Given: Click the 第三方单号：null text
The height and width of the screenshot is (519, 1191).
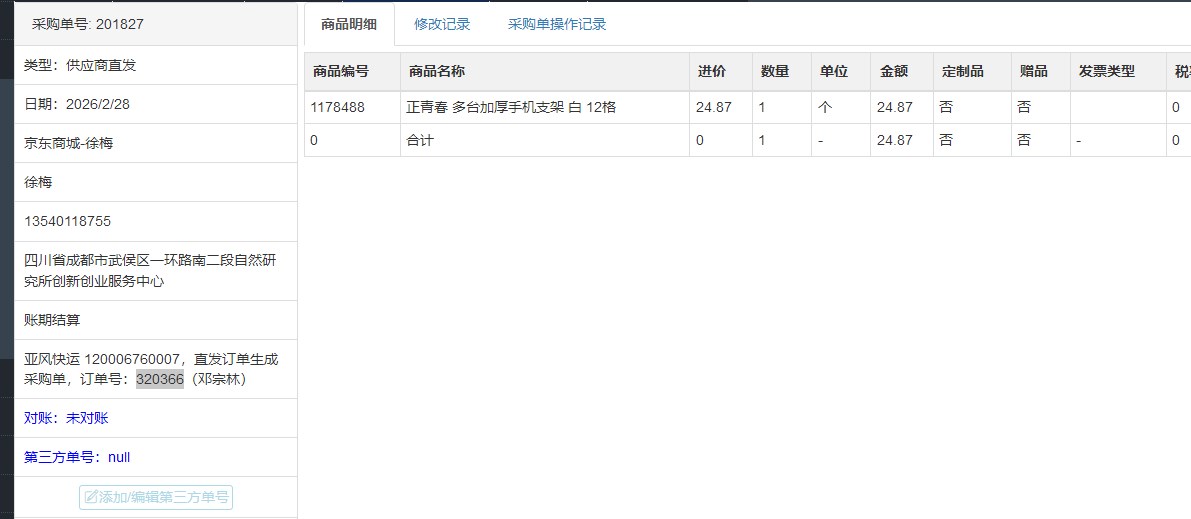Looking at the screenshot, I should pos(77,457).
